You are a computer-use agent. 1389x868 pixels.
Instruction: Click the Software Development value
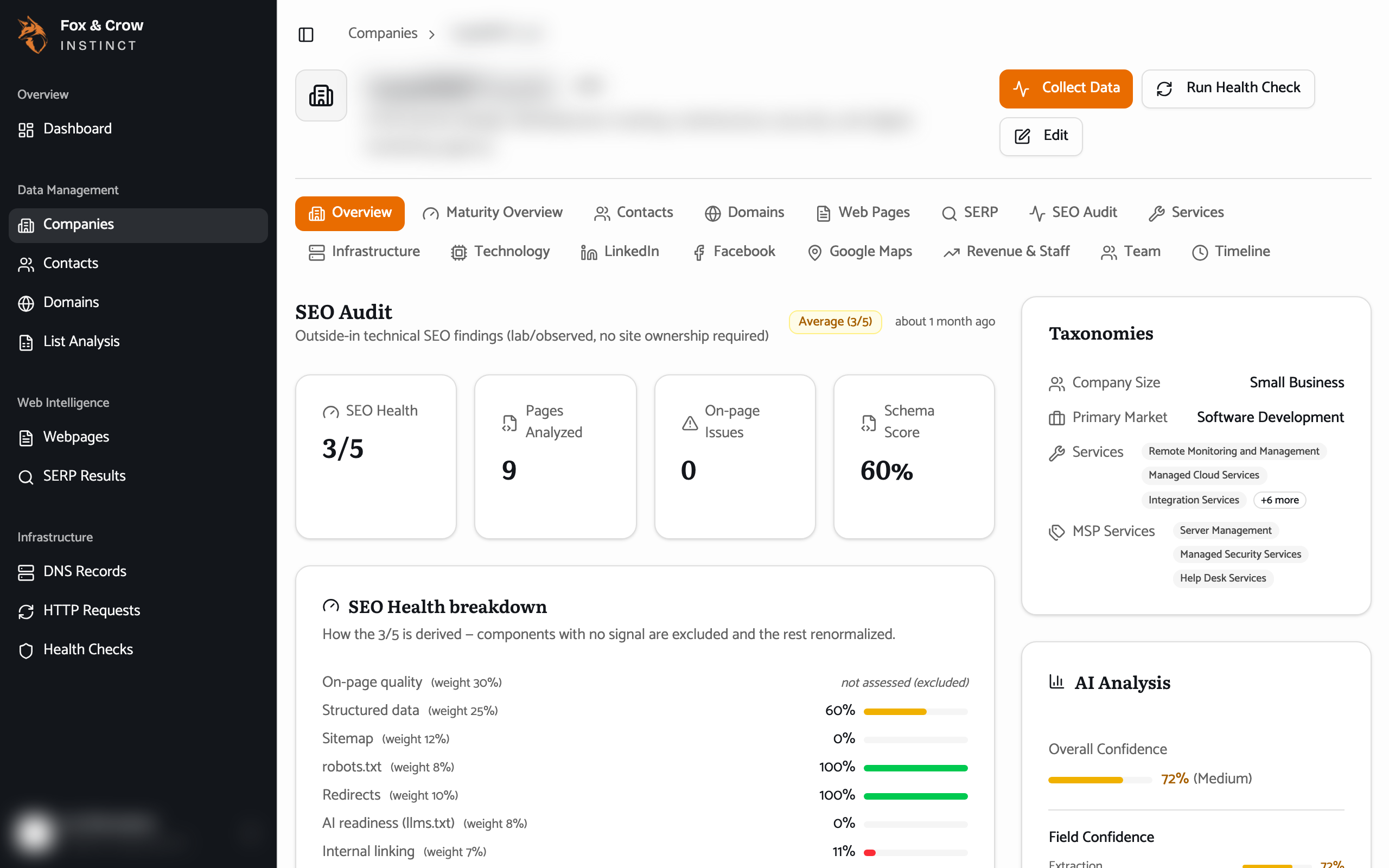tap(1270, 418)
